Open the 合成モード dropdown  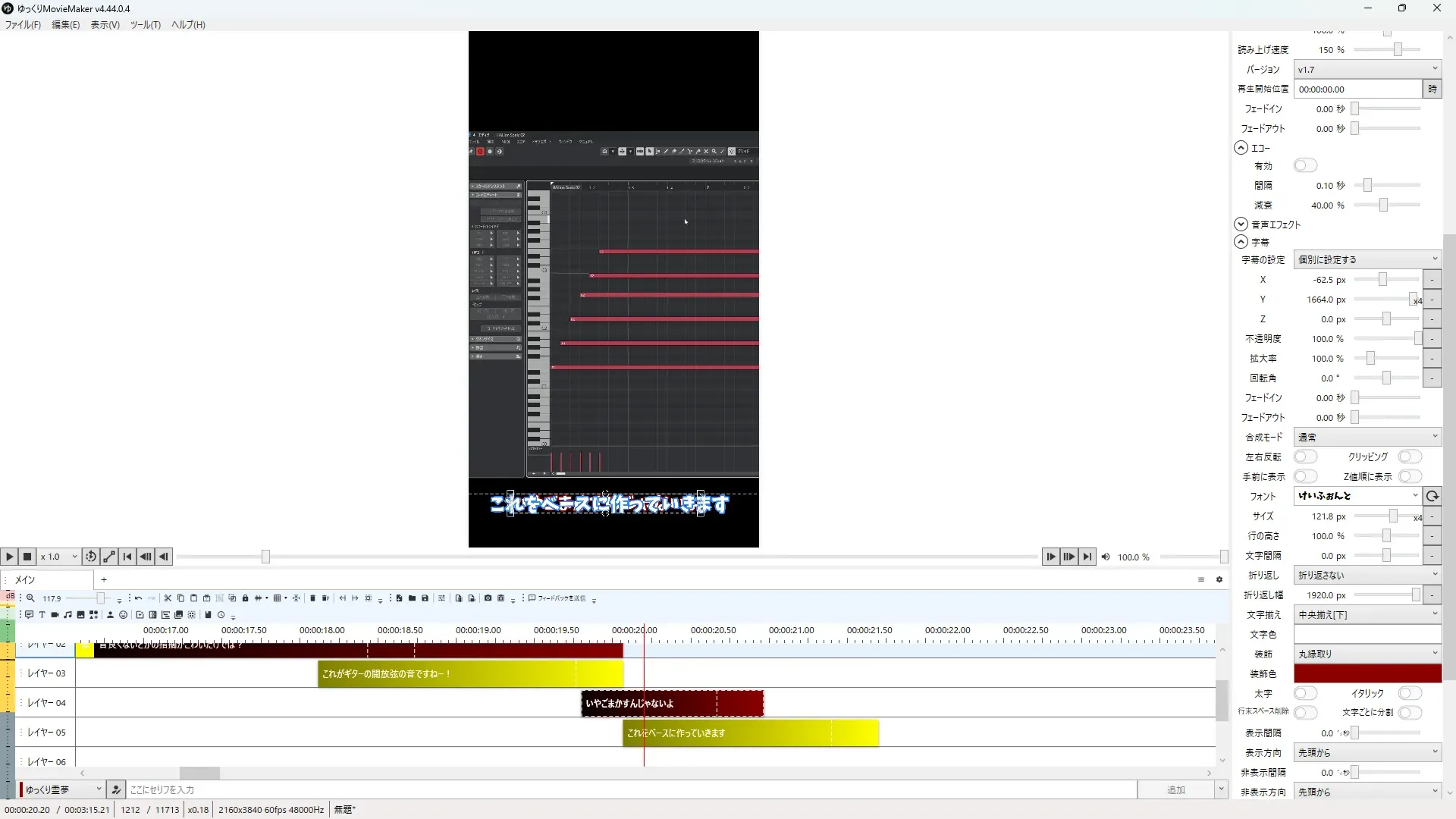(x=1367, y=437)
